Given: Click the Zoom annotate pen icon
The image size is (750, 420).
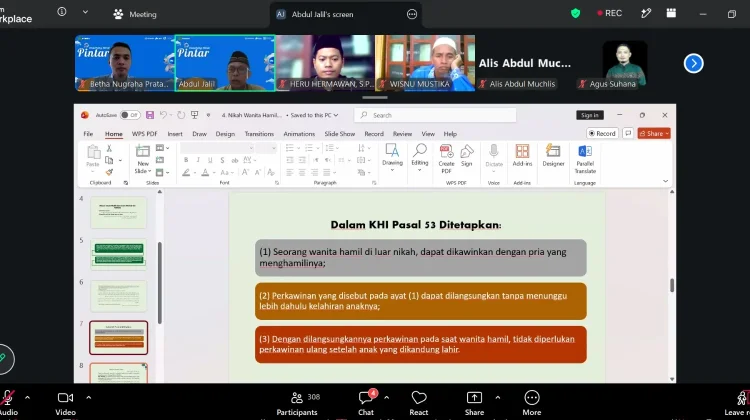Looking at the screenshot, I should coord(646,13).
